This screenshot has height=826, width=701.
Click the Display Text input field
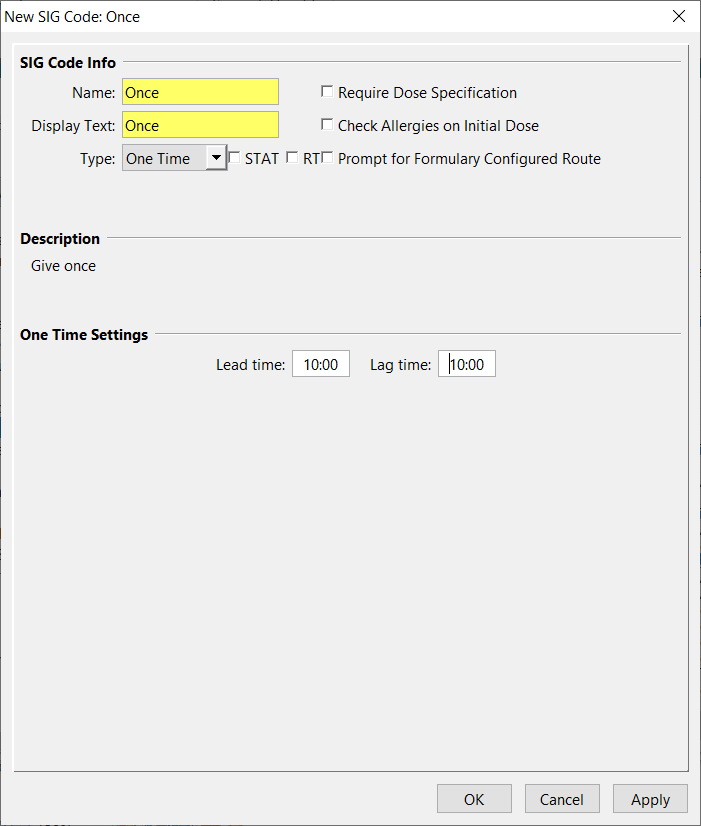(200, 126)
